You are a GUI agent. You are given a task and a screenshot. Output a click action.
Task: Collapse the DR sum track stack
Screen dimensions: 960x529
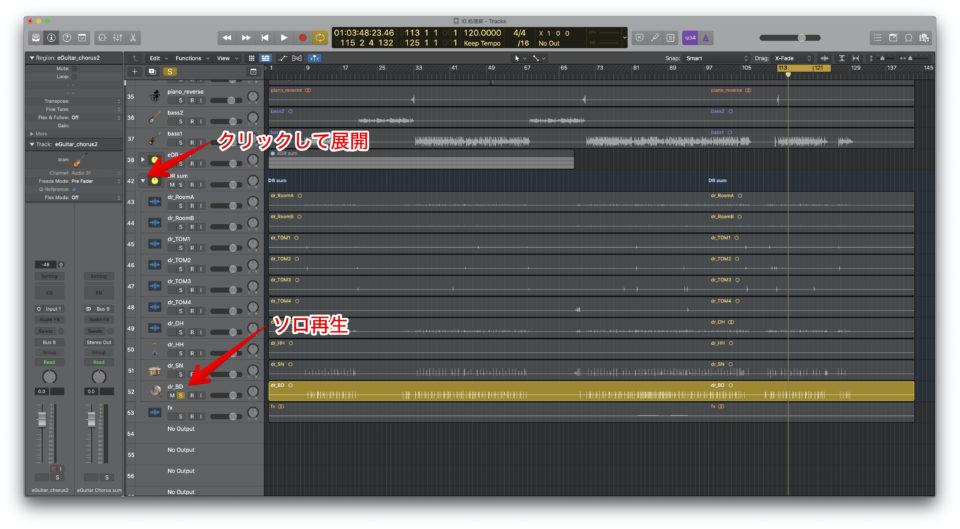143,181
